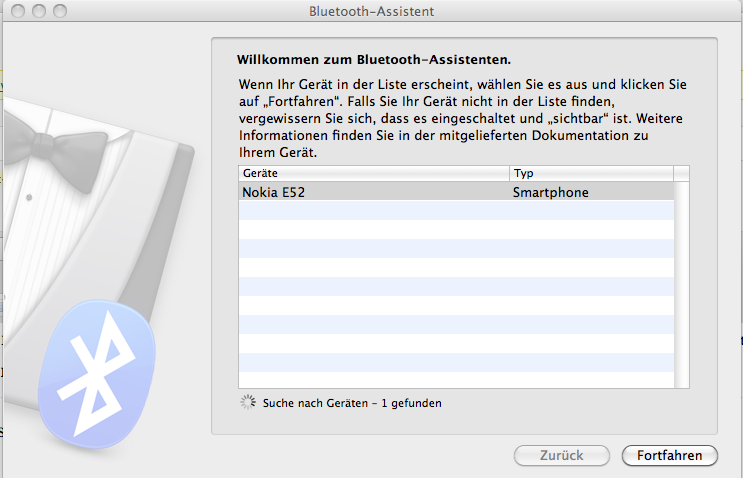This screenshot has height=478, width=743.
Task: Click the spinning search progress indicator
Action: 248,403
